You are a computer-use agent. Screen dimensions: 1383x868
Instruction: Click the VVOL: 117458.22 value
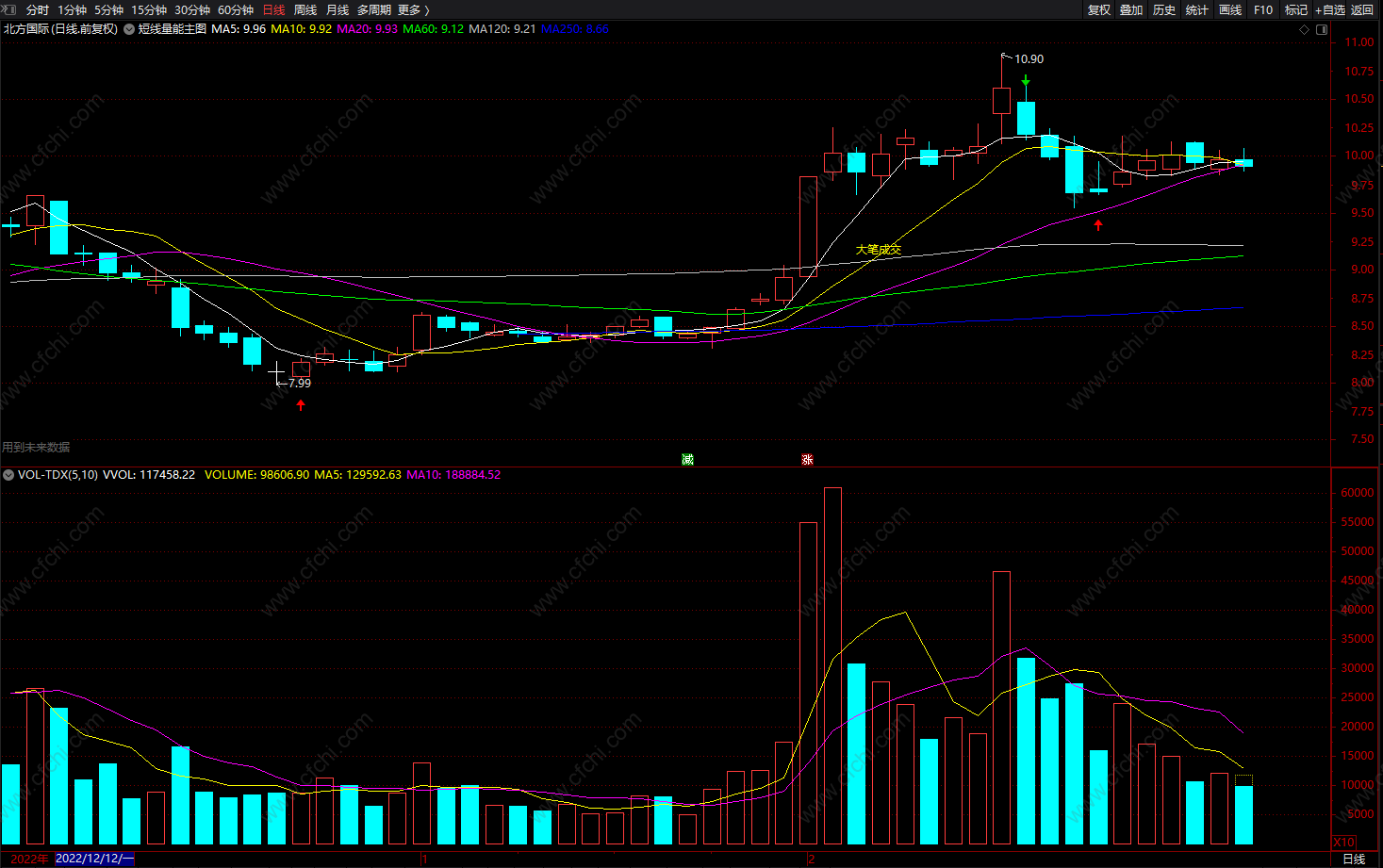(149, 475)
